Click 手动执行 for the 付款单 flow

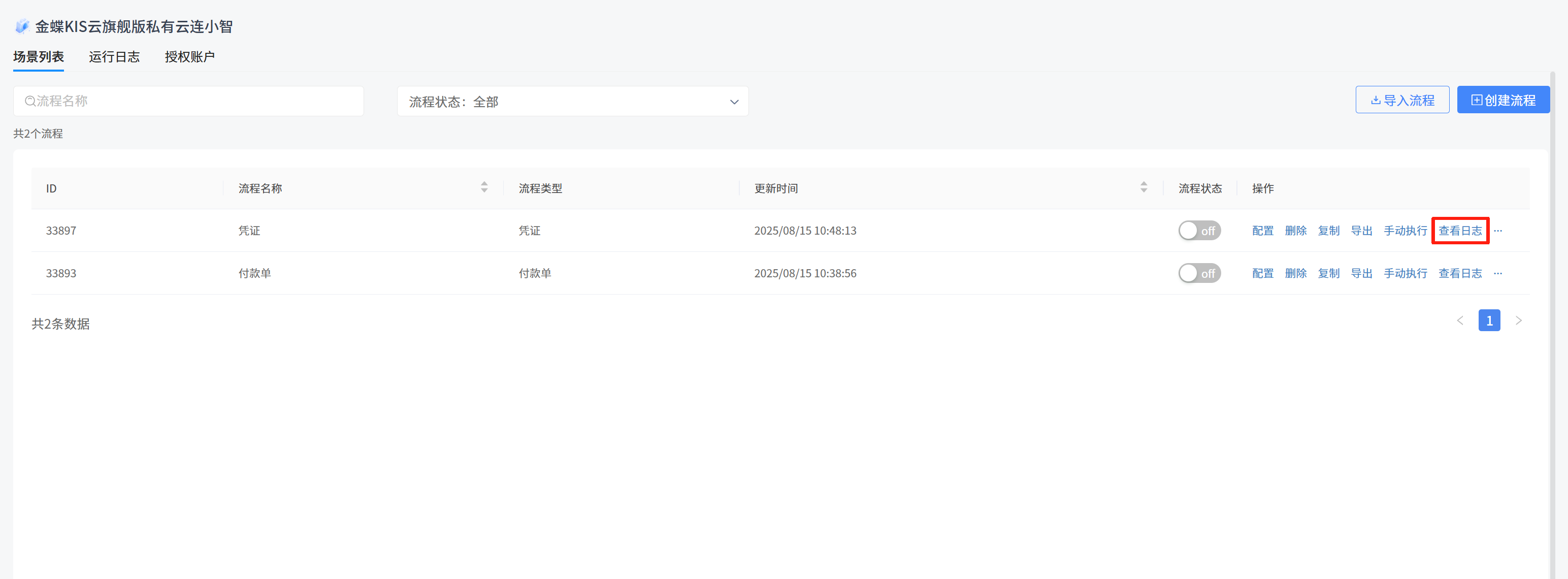(1405, 273)
